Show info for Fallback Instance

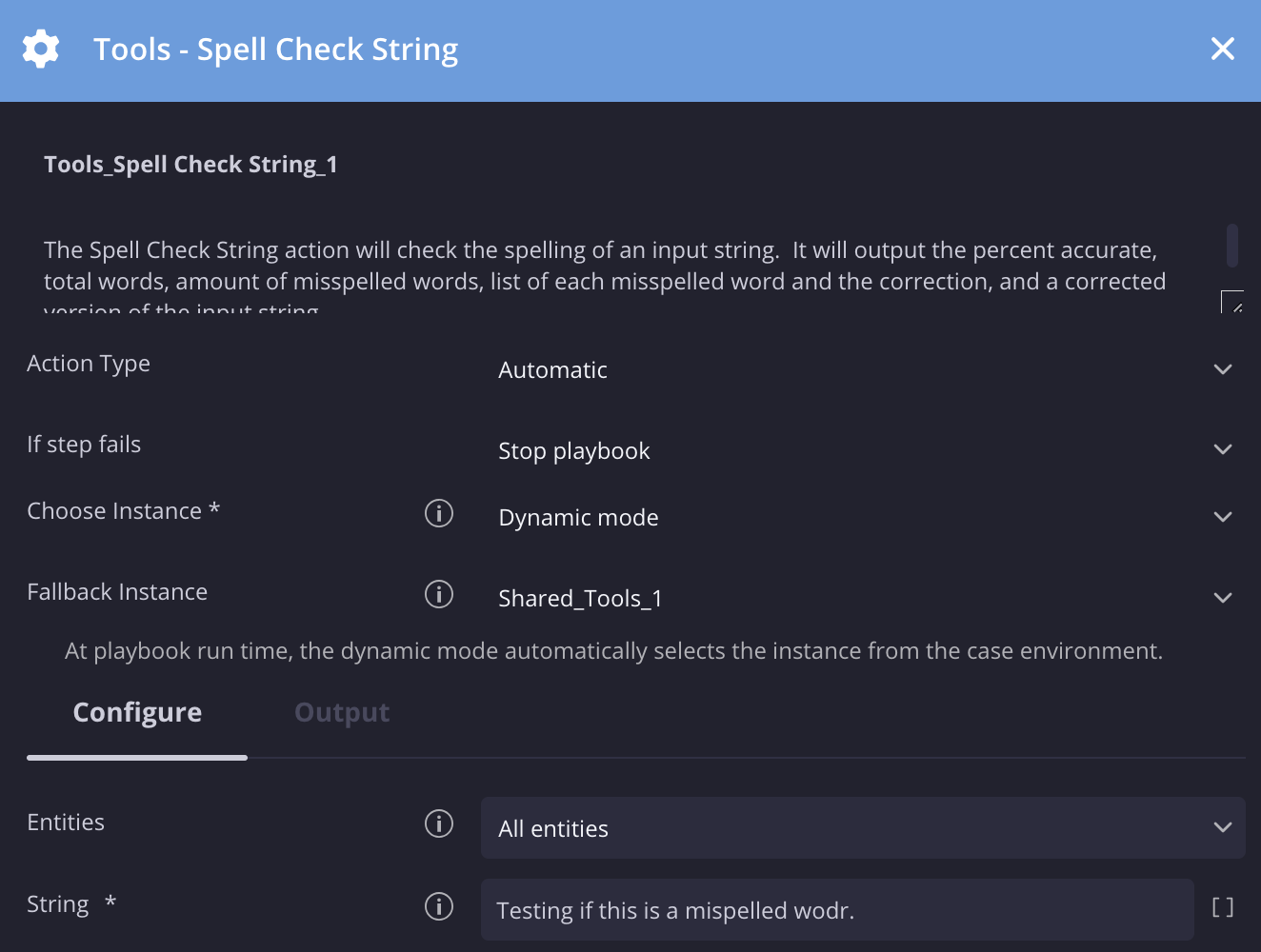point(438,594)
